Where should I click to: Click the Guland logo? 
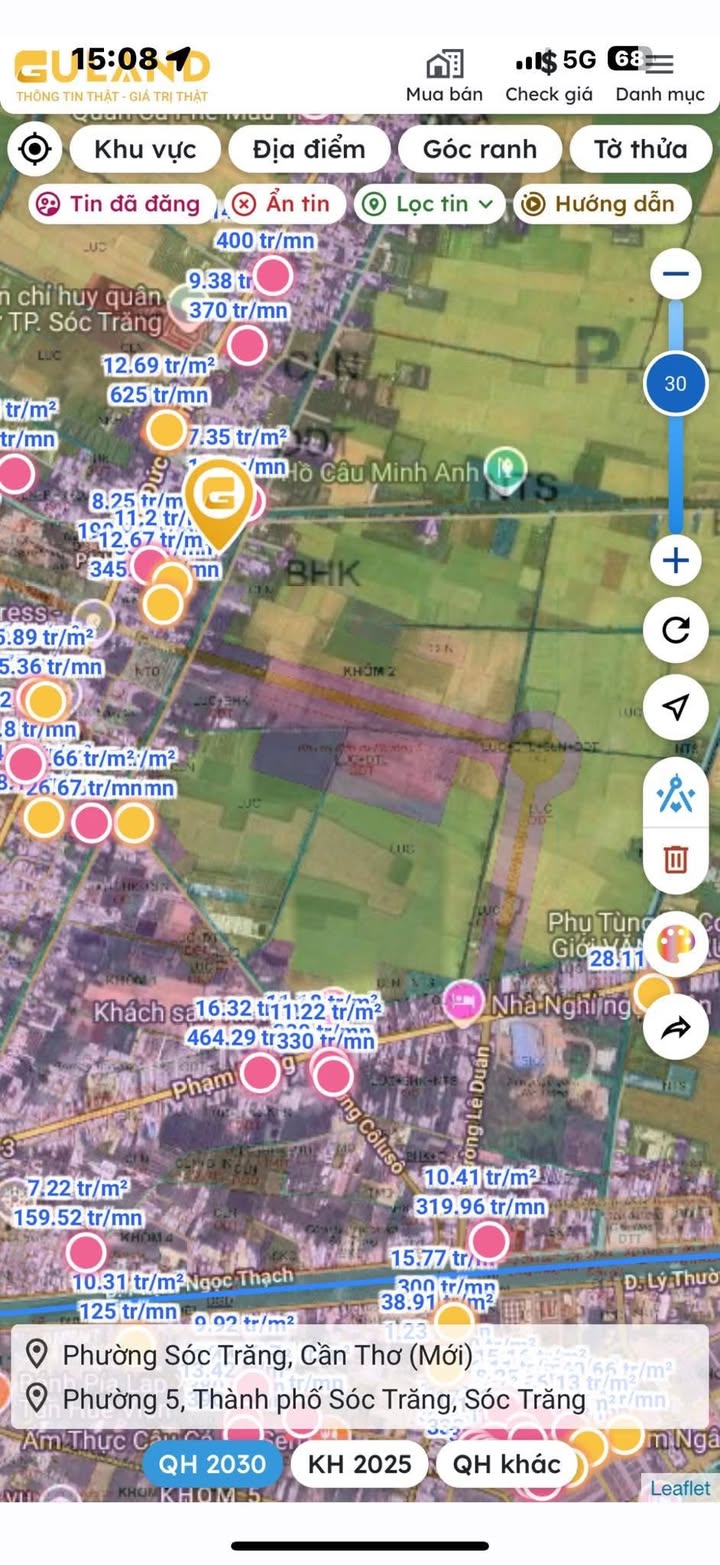coord(110,75)
